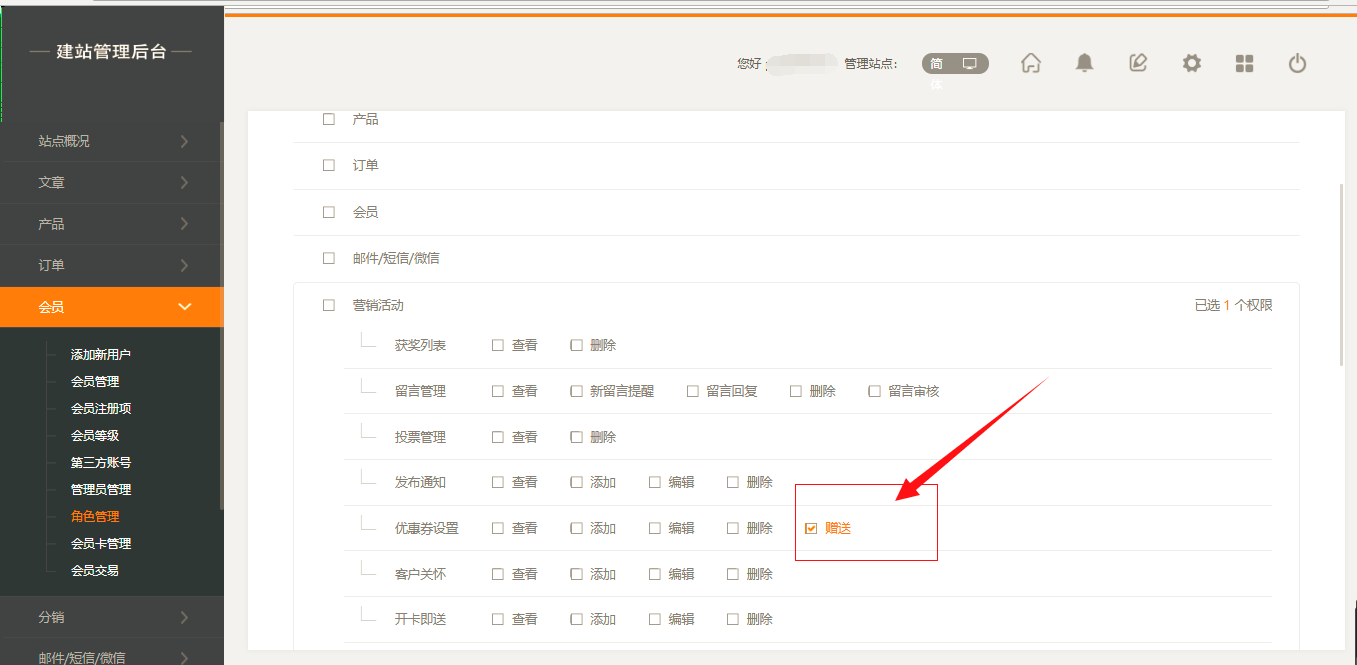Collapse the 会员 sidebar section
The width and height of the screenshot is (1357, 665).
(112, 307)
